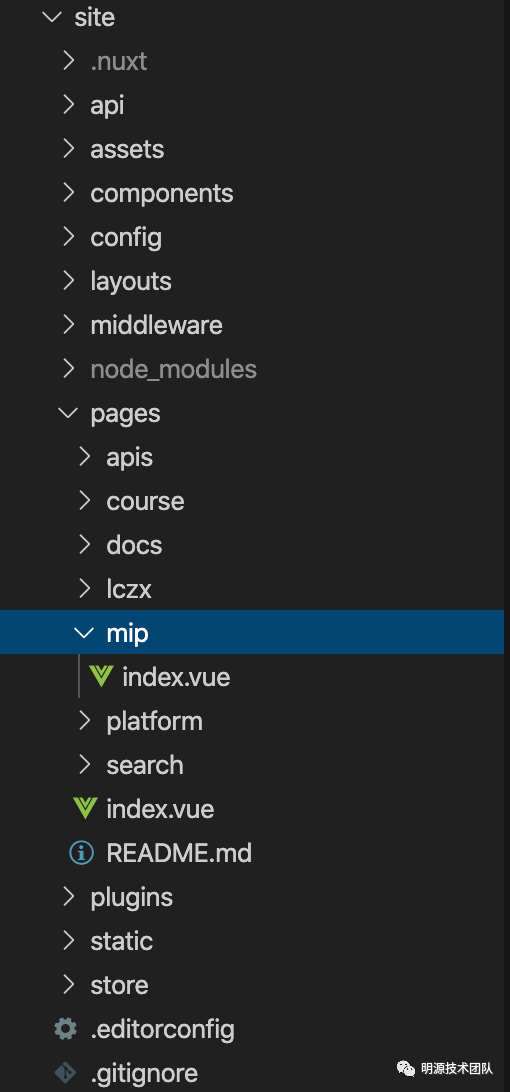Open the plugins folder
510x1092 pixels.
click(252, 897)
